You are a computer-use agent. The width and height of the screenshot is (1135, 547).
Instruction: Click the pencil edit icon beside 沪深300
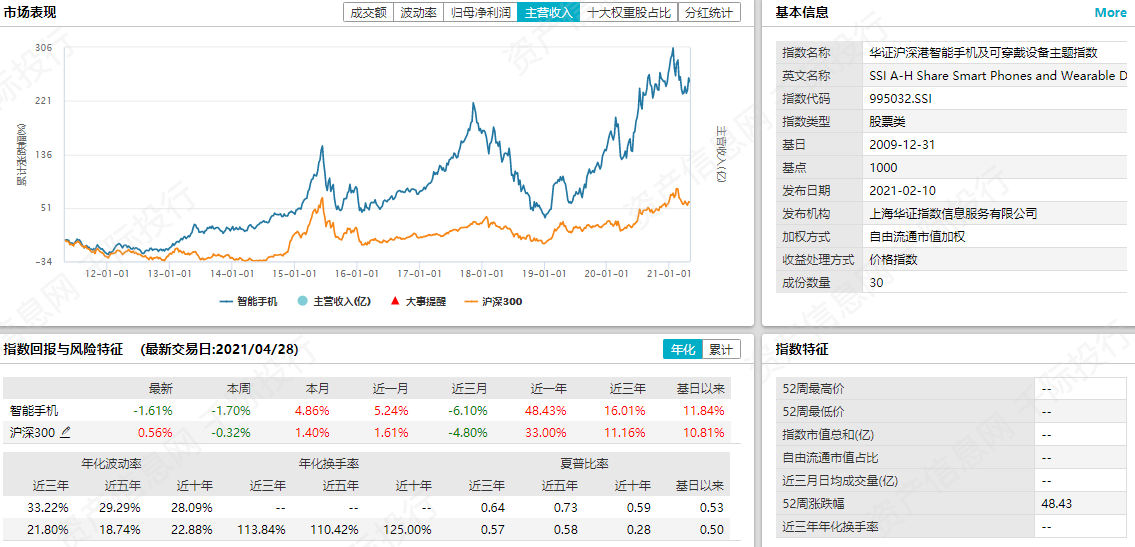pyautogui.click(x=66, y=432)
